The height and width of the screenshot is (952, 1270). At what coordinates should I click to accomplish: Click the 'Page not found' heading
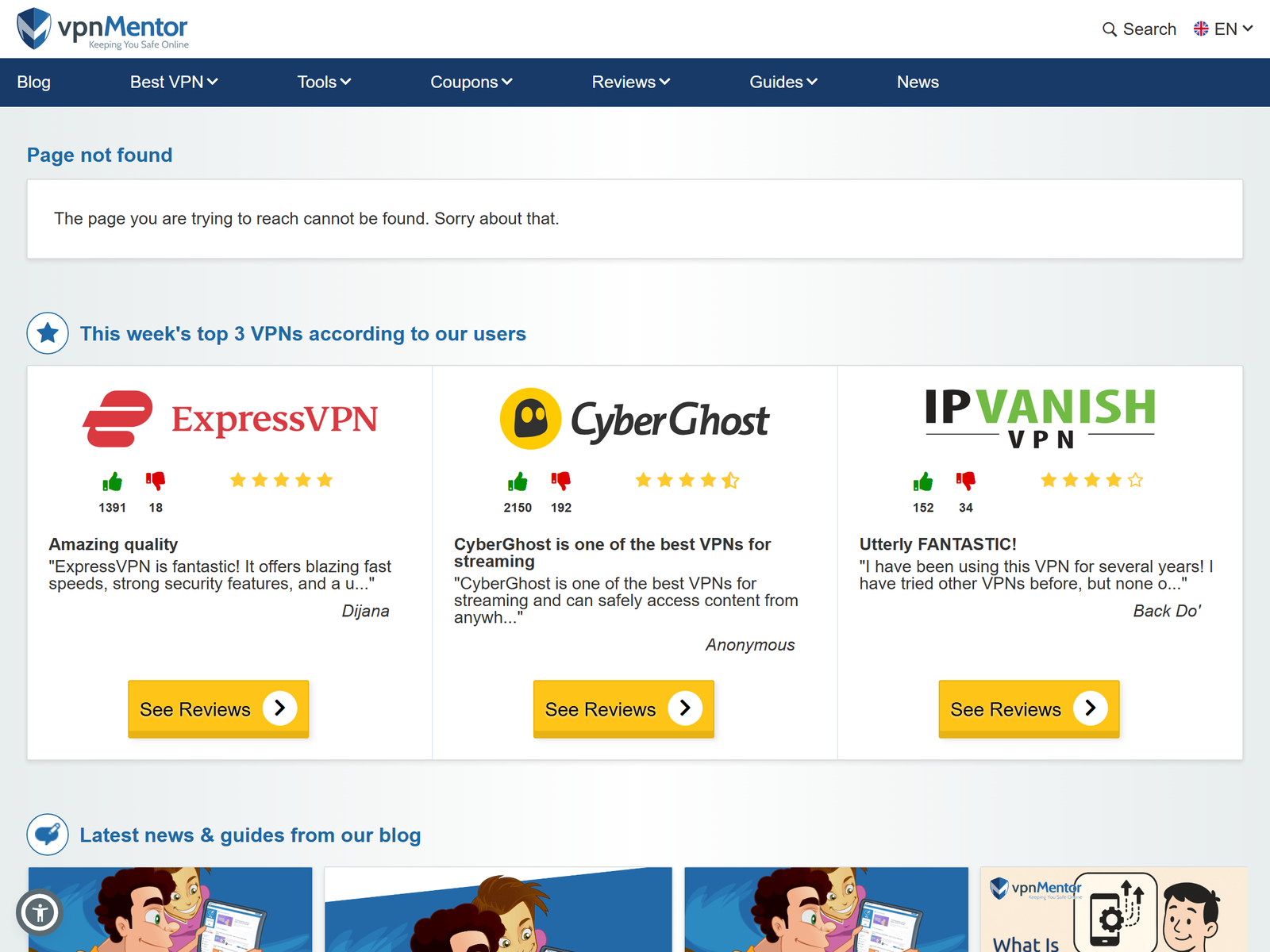point(100,155)
